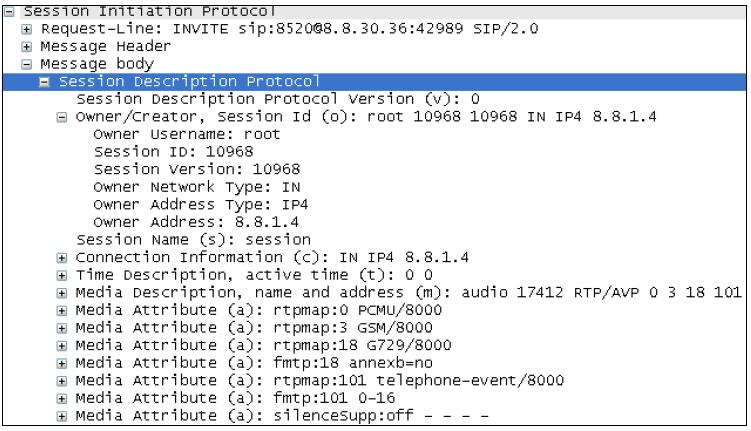The height and width of the screenshot is (431, 751).
Task: Select the Session Description Protocol Version line
Action: click(x=278, y=99)
